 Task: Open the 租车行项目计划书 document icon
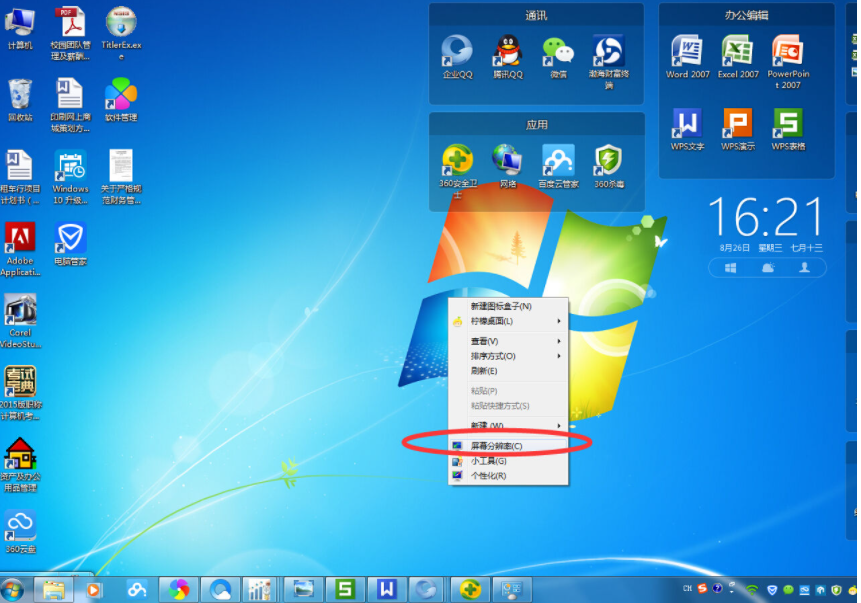20,177
